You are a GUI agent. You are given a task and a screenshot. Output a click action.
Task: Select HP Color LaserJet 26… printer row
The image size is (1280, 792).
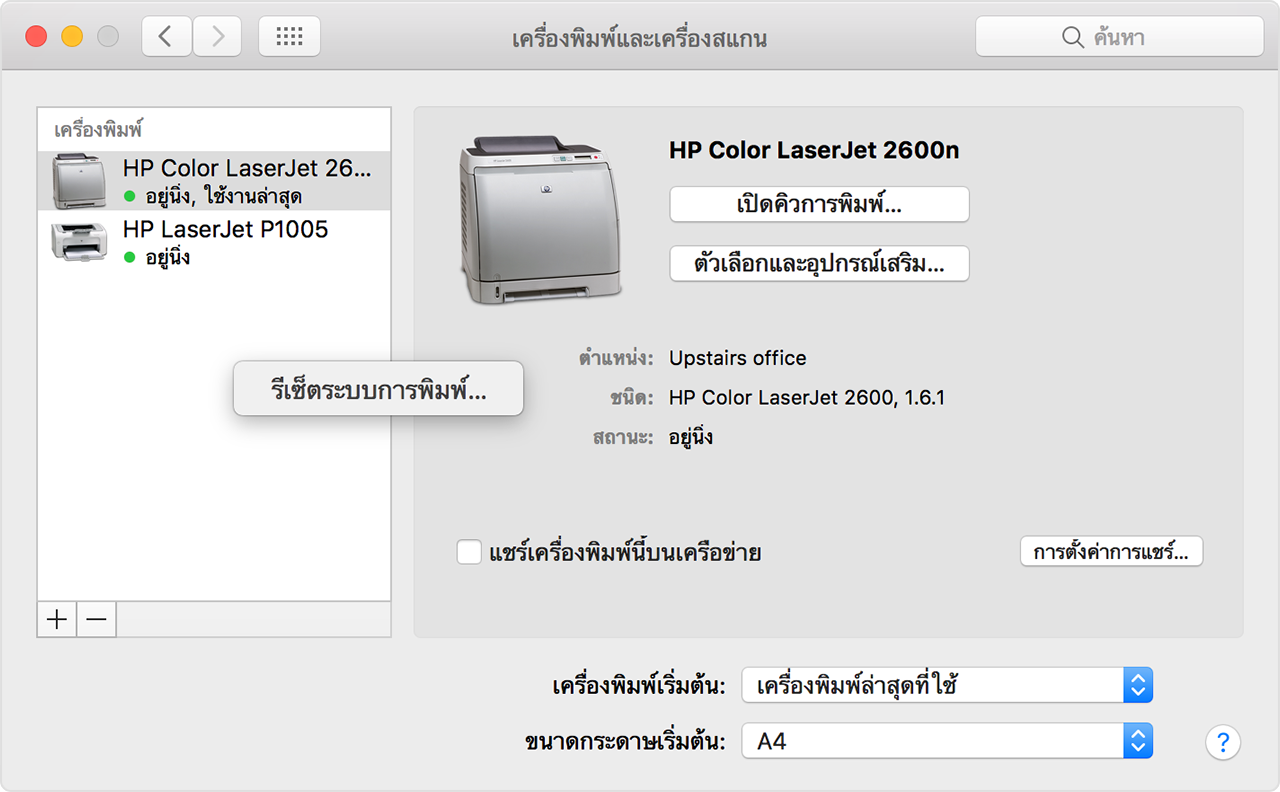click(x=214, y=180)
